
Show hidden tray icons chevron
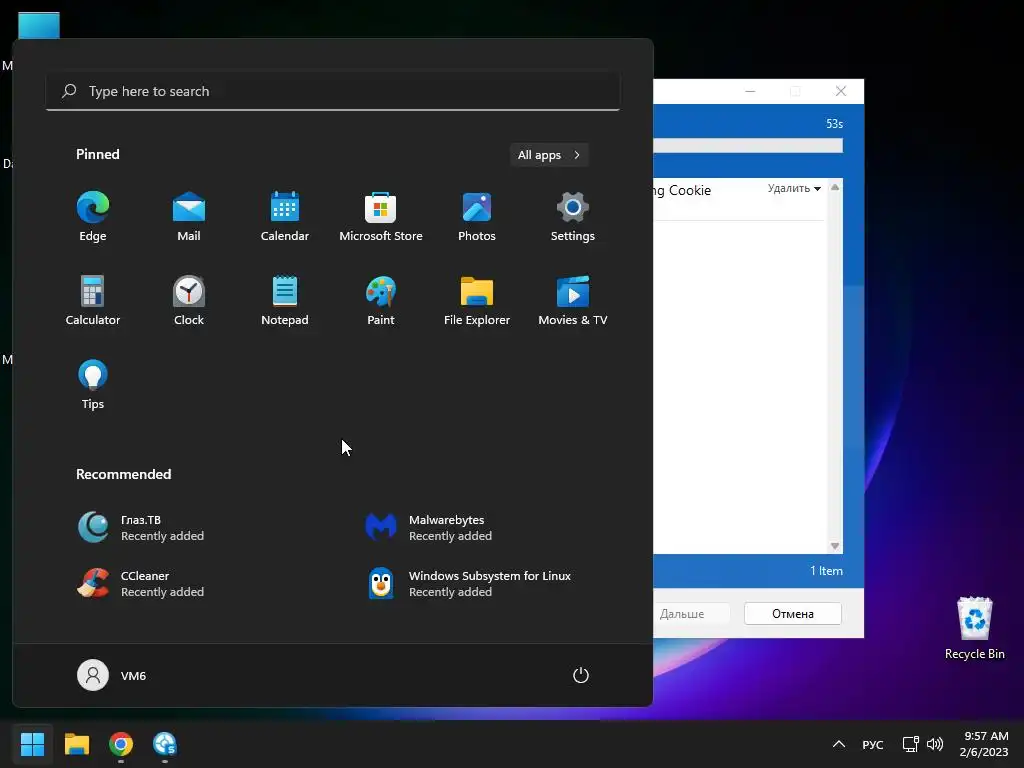[839, 744]
